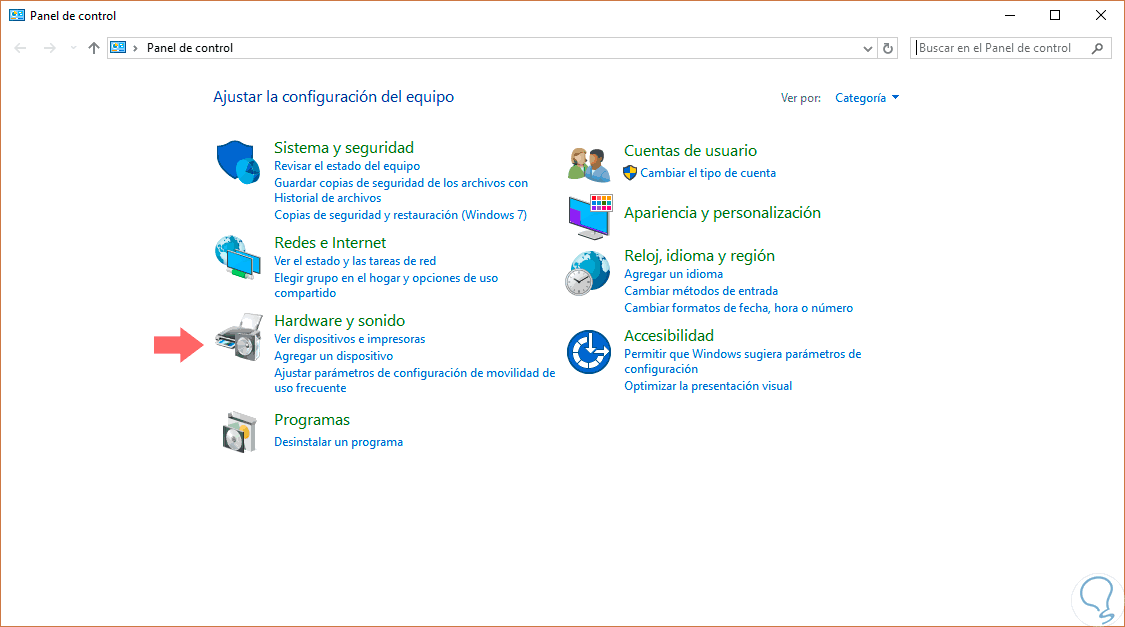The width and height of the screenshot is (1125, 627).
Task: Click the Programas disc icon
Action: pos(239,432)
